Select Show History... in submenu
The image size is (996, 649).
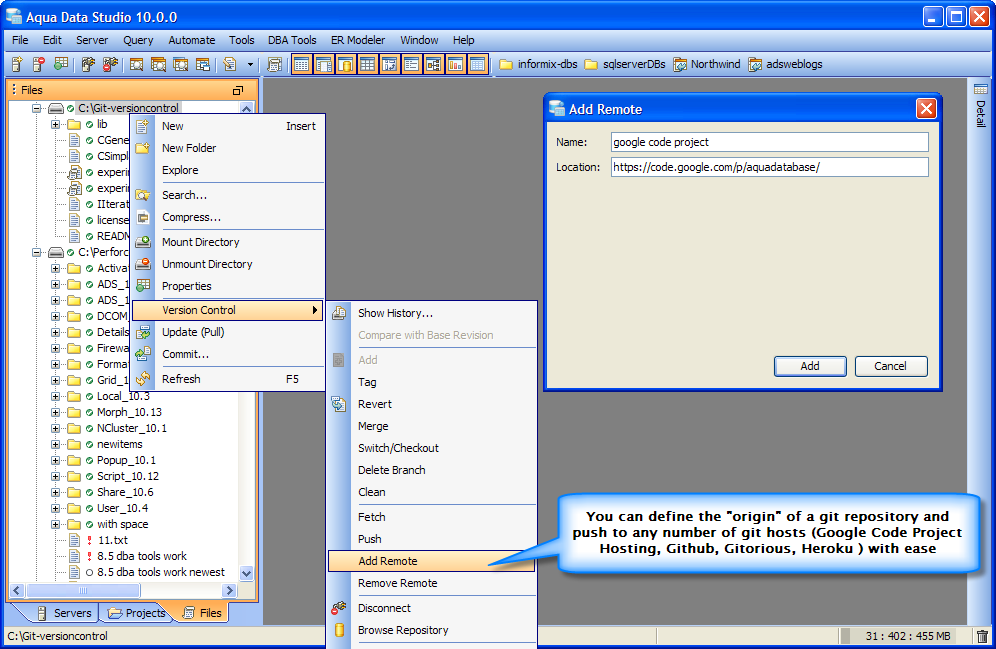431,313
